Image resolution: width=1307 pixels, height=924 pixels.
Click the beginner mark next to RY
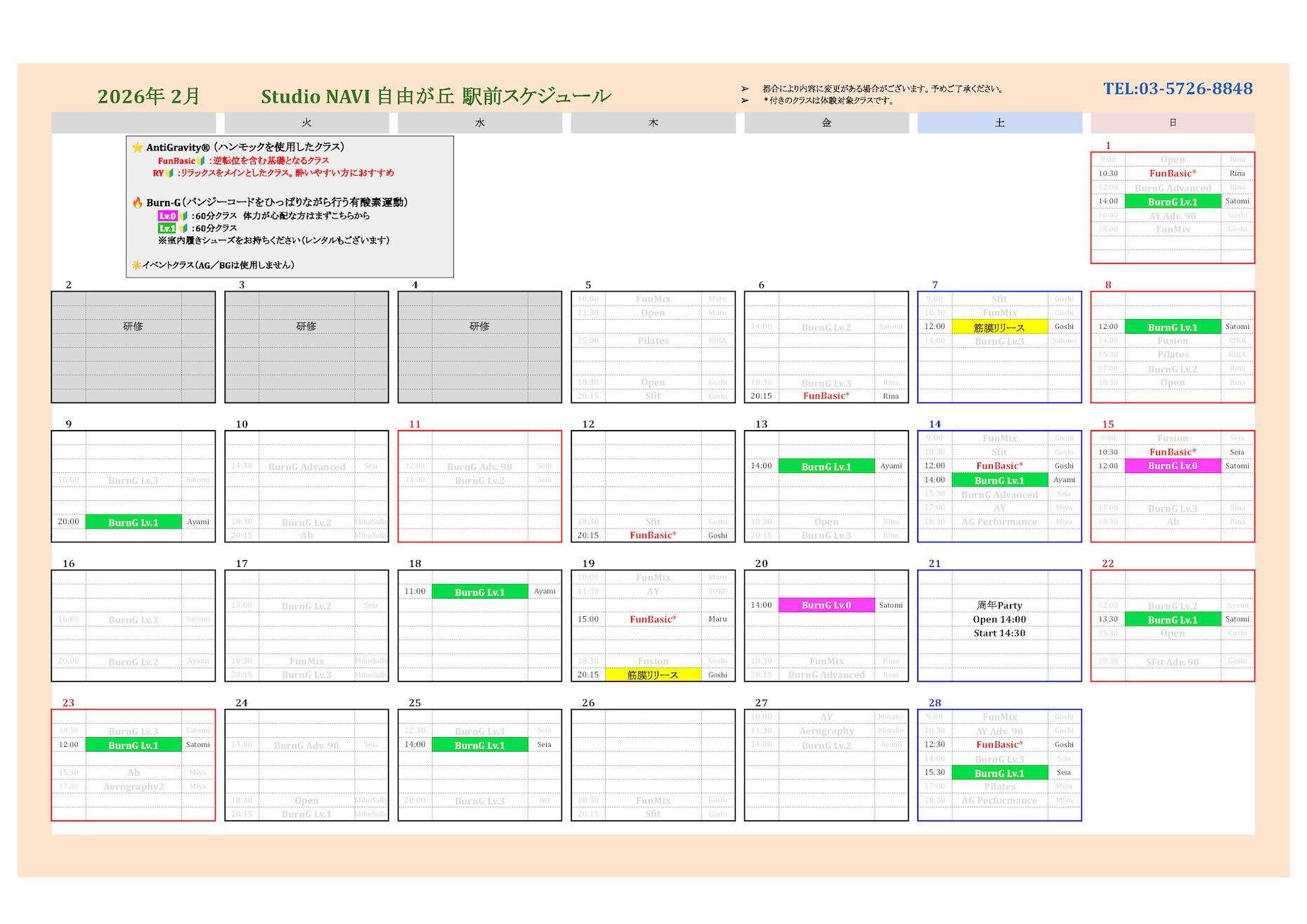click(x=169, y=173)
